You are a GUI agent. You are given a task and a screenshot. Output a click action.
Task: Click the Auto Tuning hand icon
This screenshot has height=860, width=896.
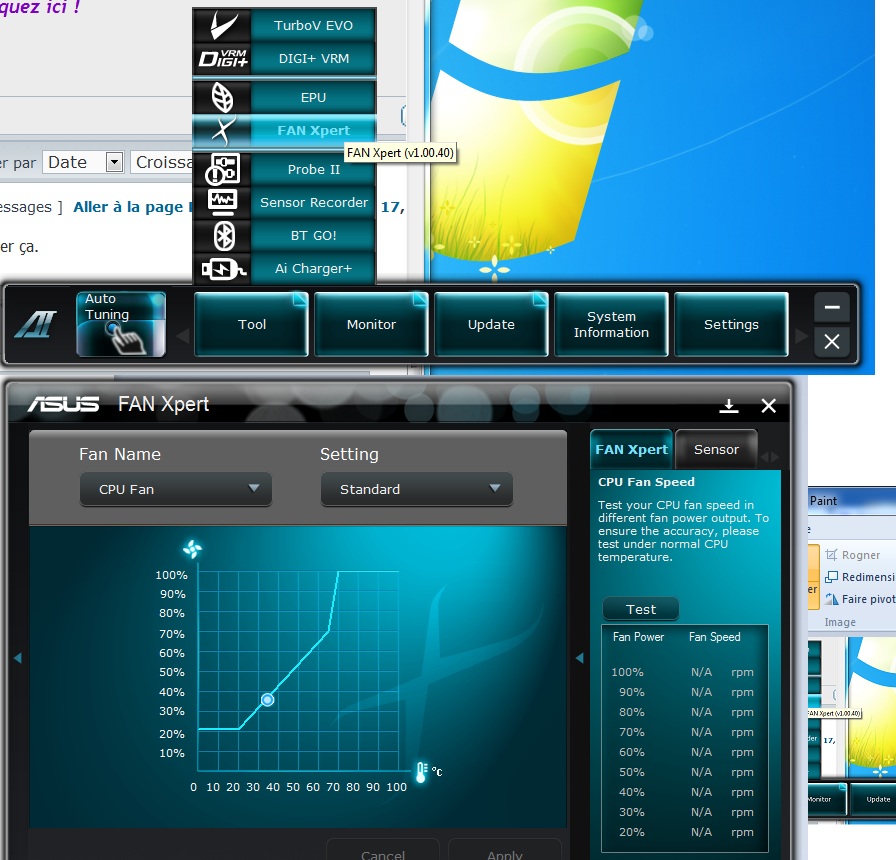tap(121, 324)
